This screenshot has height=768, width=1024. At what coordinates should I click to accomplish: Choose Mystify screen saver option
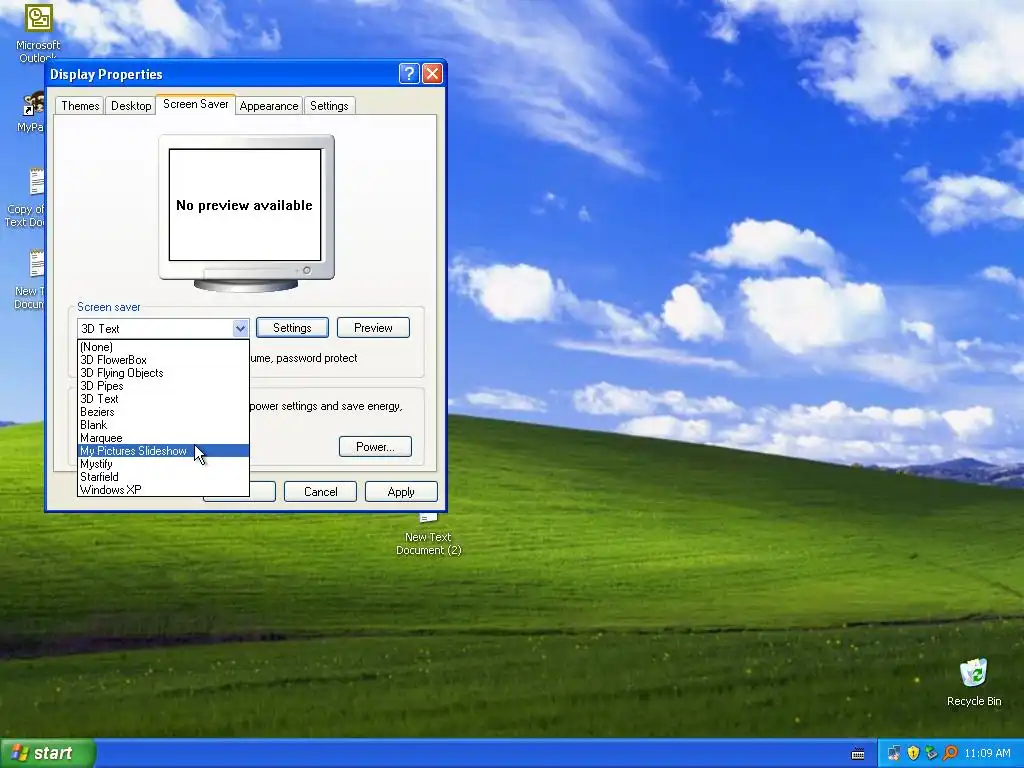(163, 464)
